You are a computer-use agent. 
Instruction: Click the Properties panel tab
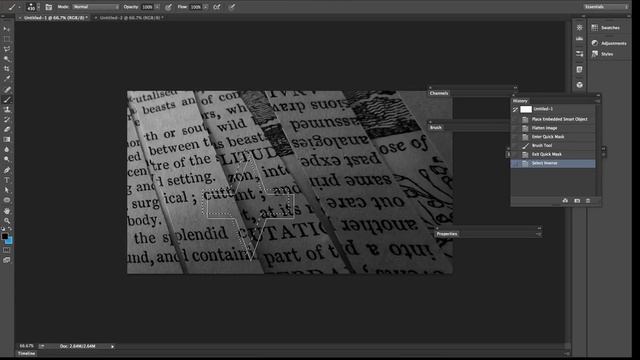(x=447, y=234)
